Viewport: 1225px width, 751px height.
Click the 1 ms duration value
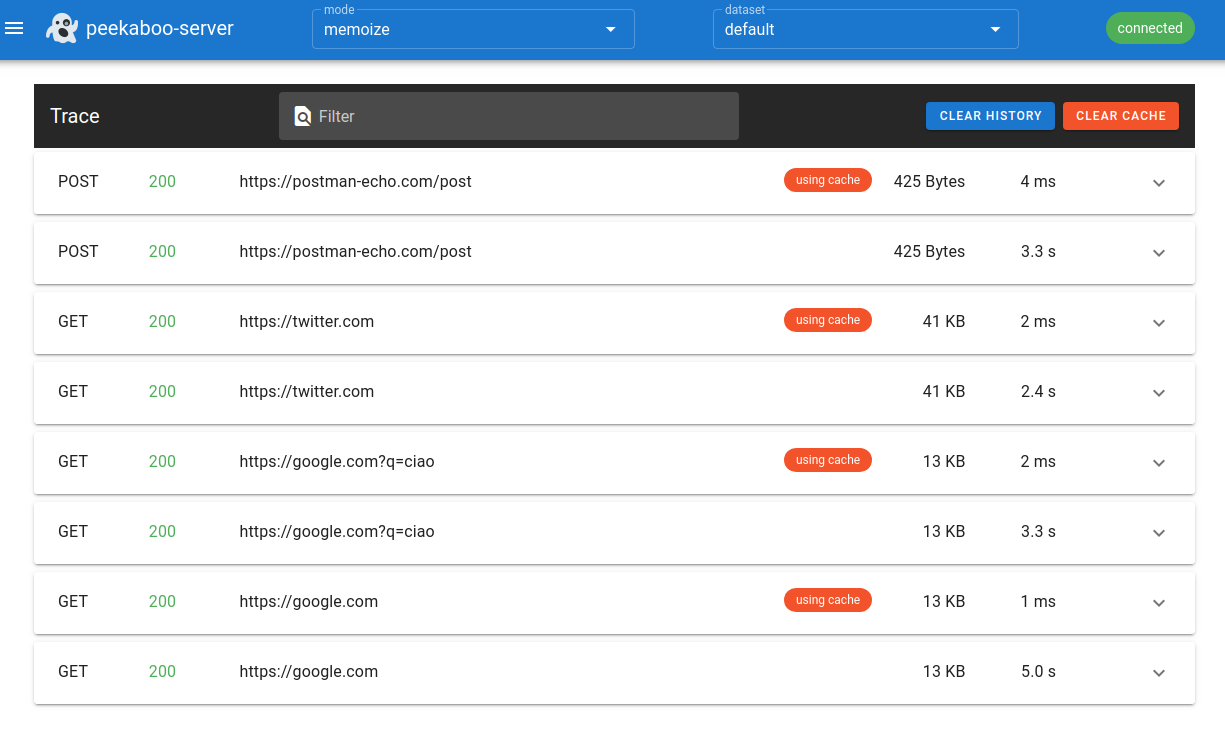click(x=1038, y=601)
